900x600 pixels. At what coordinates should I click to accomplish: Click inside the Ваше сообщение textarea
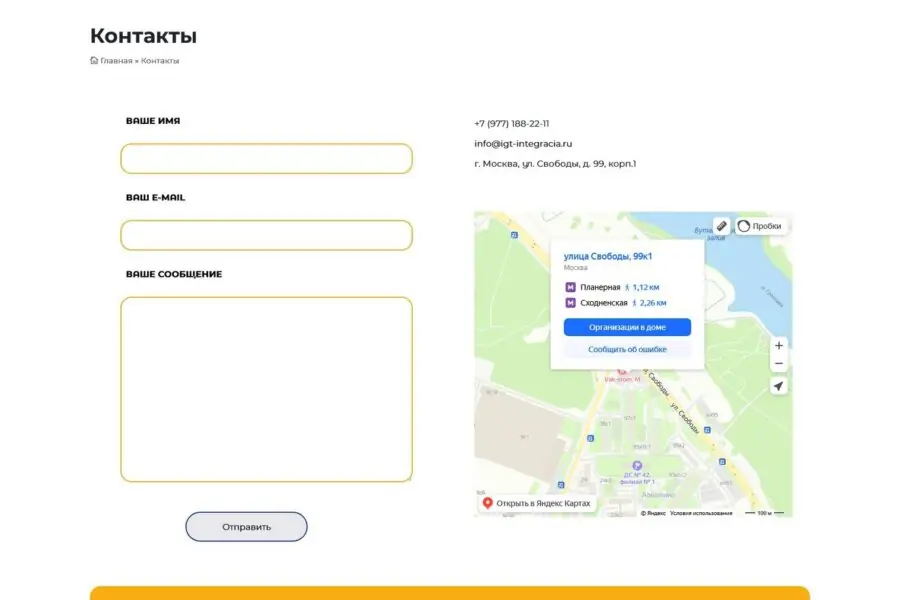tap(266, 389)
